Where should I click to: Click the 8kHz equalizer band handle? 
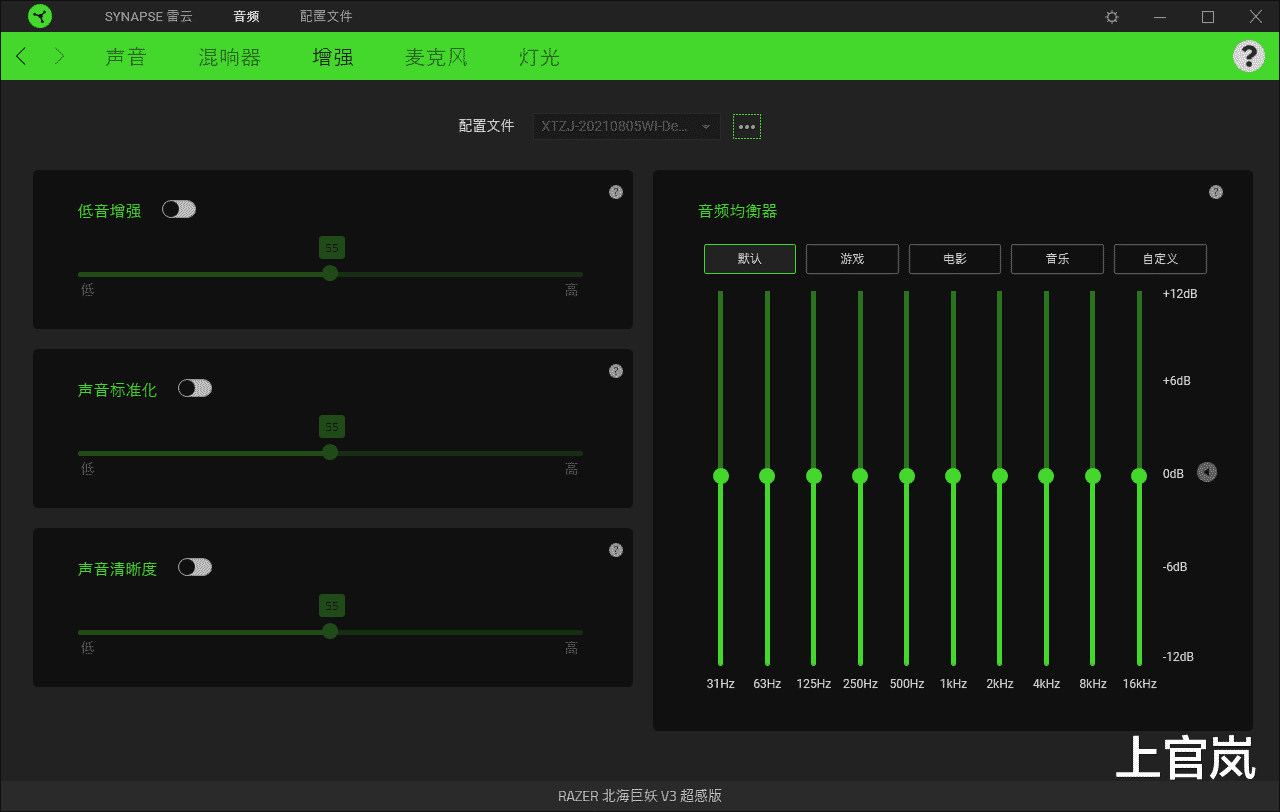(1093, 476)
